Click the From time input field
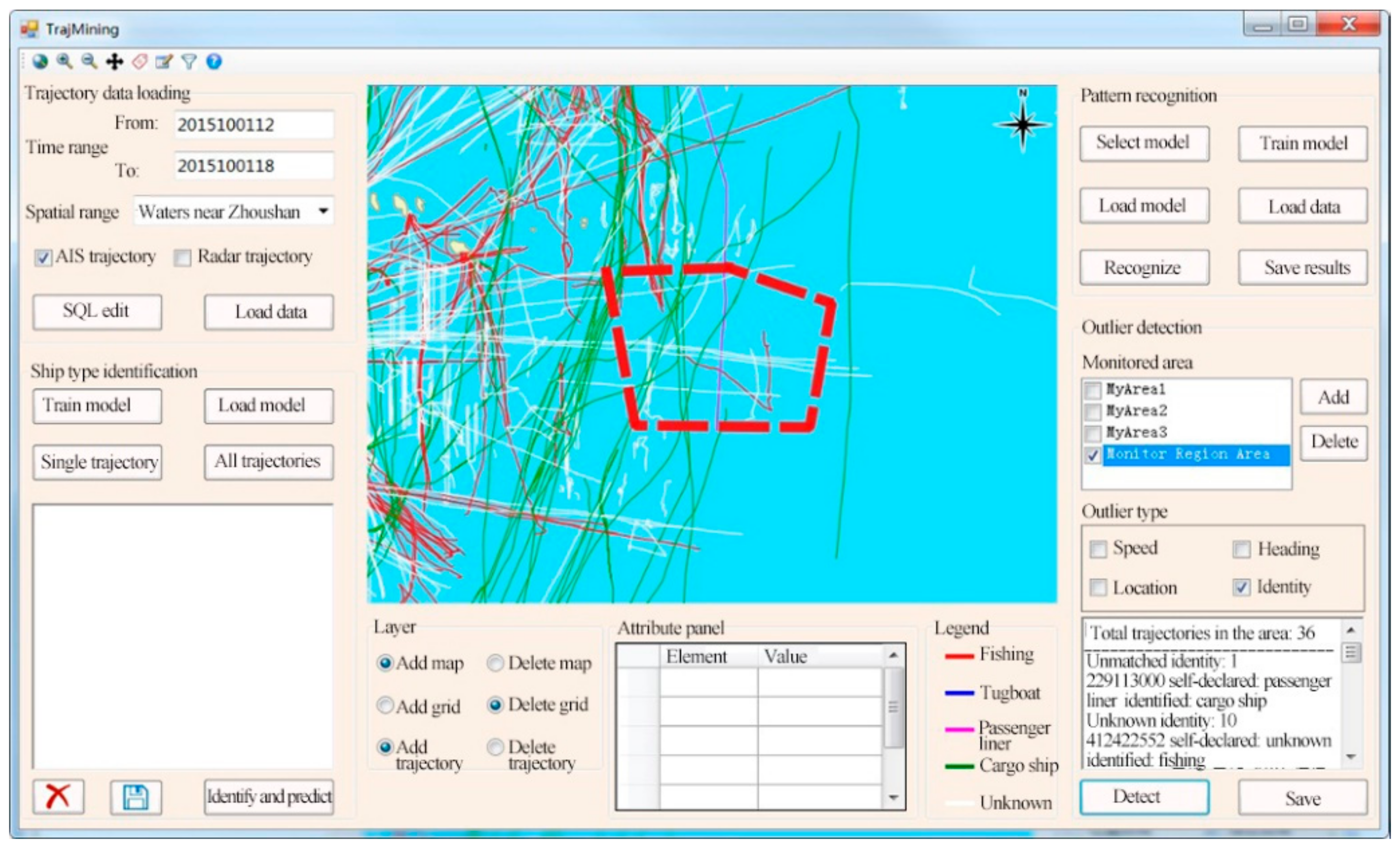Viewport: 1400px width, 848px height. point(253,124)
